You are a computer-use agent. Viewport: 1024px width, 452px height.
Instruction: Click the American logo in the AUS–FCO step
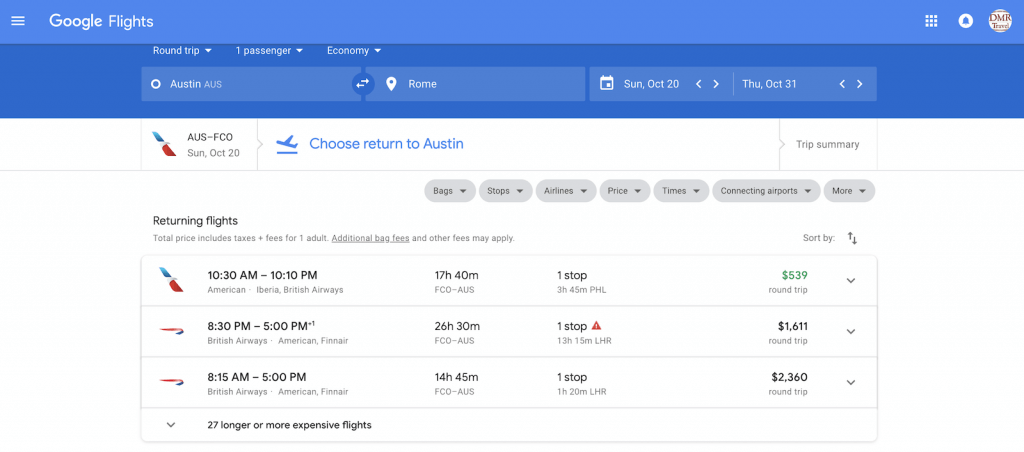(164, 144)
